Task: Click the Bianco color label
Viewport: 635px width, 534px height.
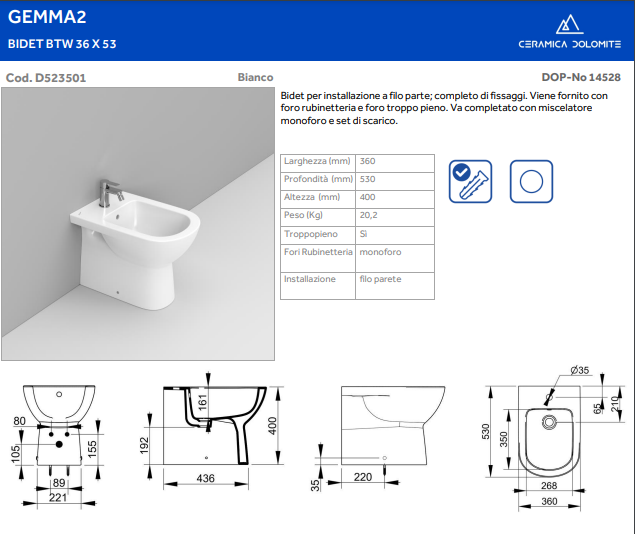Action: click(255, 77)
